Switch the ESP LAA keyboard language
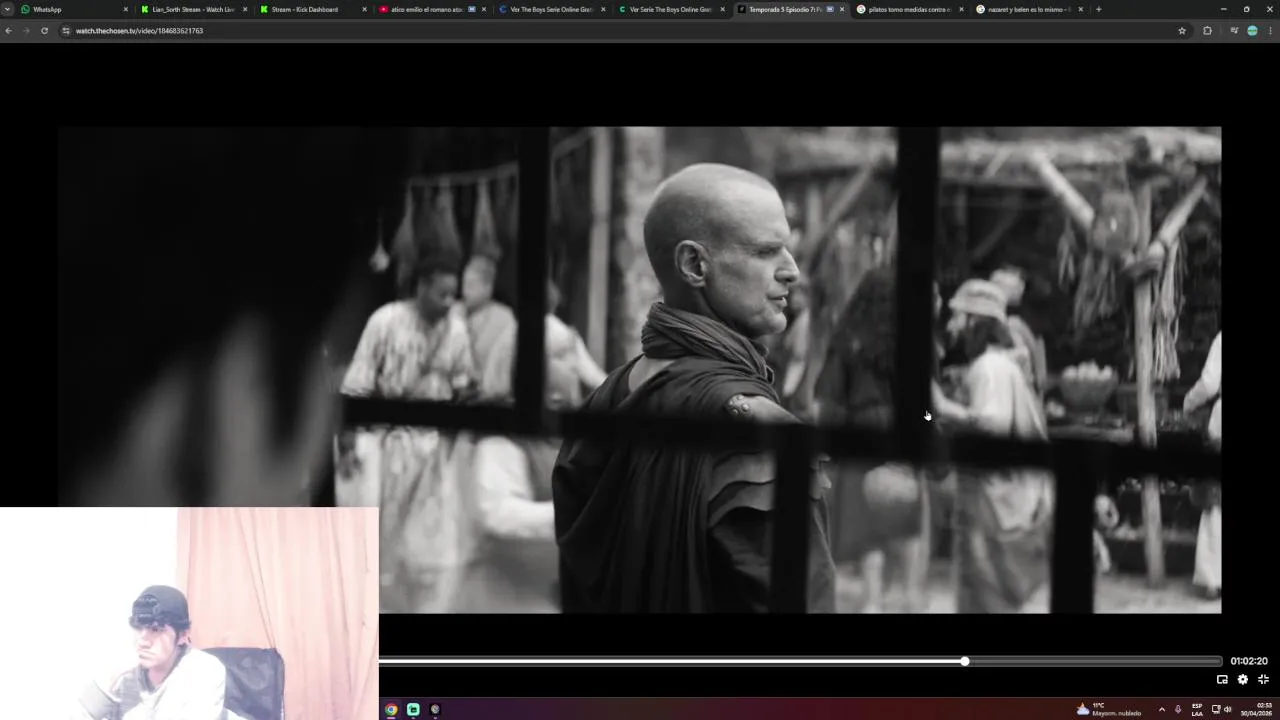Screen dimensions: 1280x720 [x=1197, y=709]
